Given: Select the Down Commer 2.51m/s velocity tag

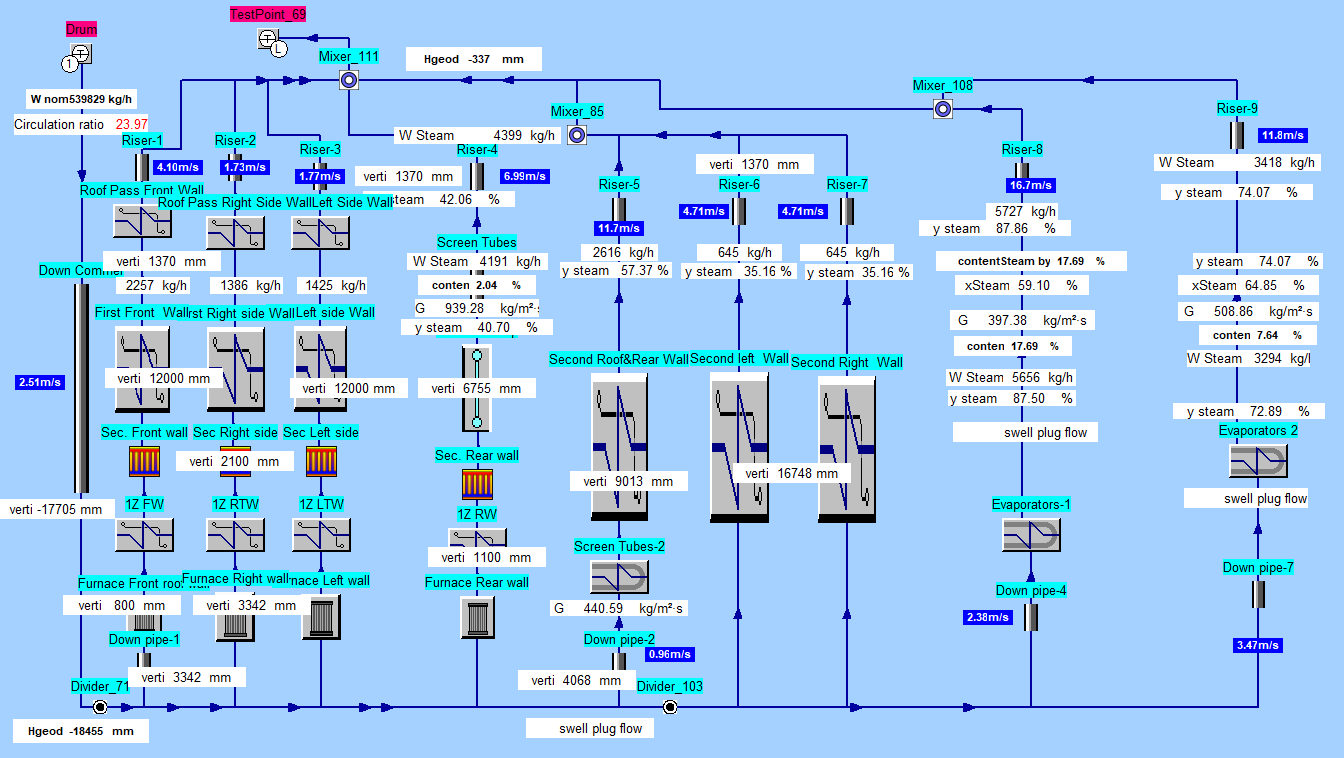Looking at the screenshot, I should tap(39, 381).
